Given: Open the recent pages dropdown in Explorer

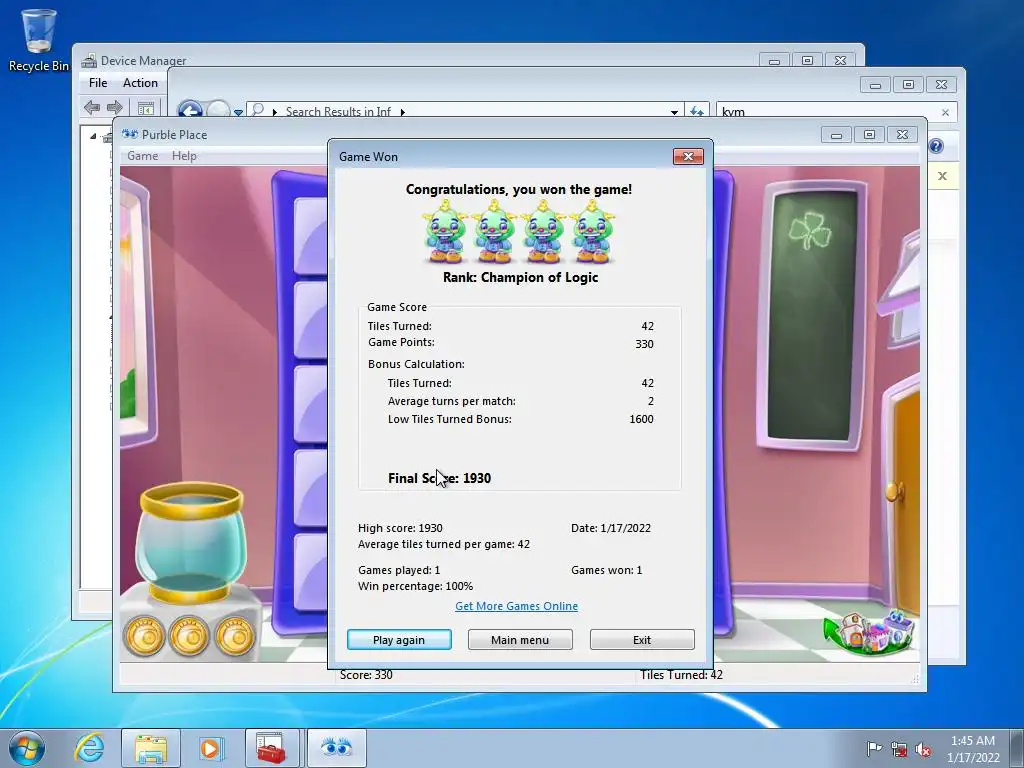Looking at the screenshot, I should [238, 112].
